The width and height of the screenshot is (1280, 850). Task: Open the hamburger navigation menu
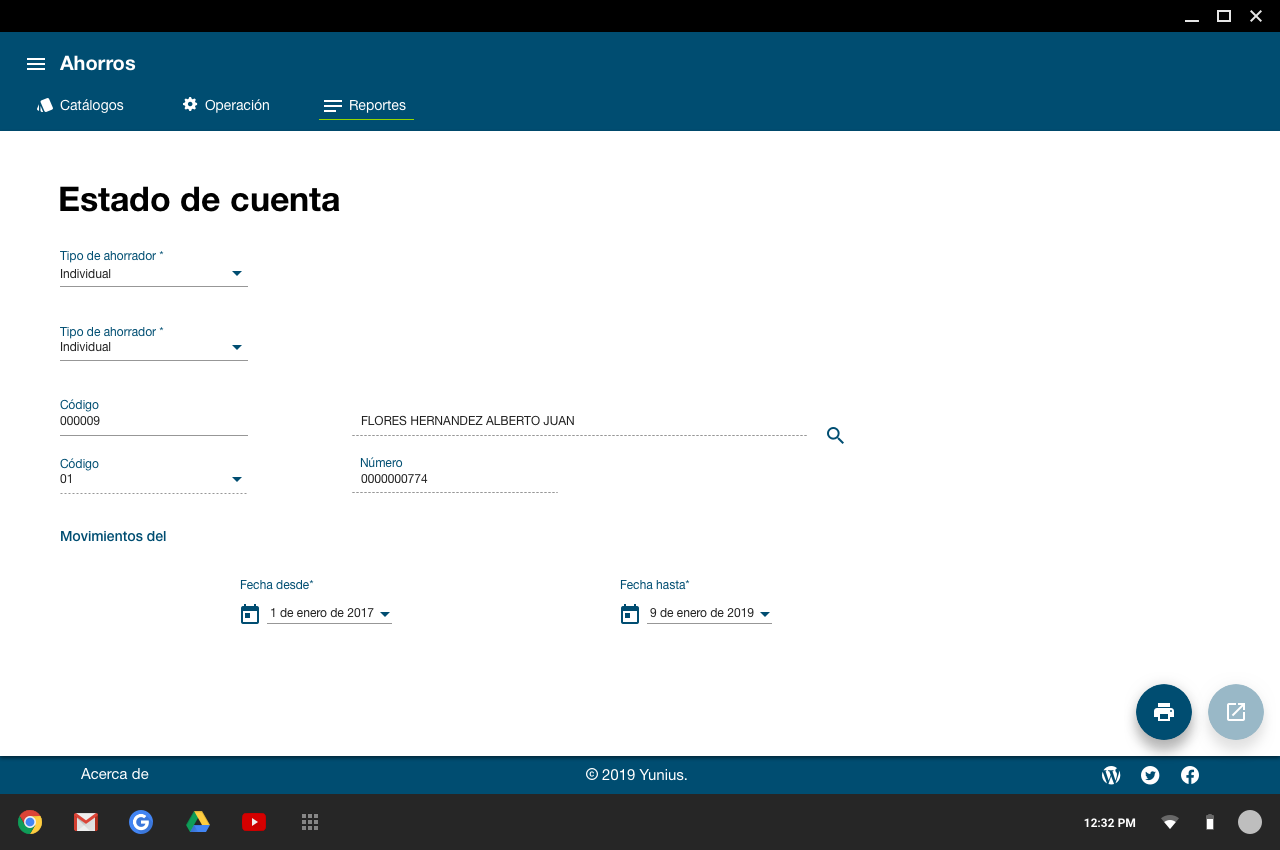tap(36, 64)
